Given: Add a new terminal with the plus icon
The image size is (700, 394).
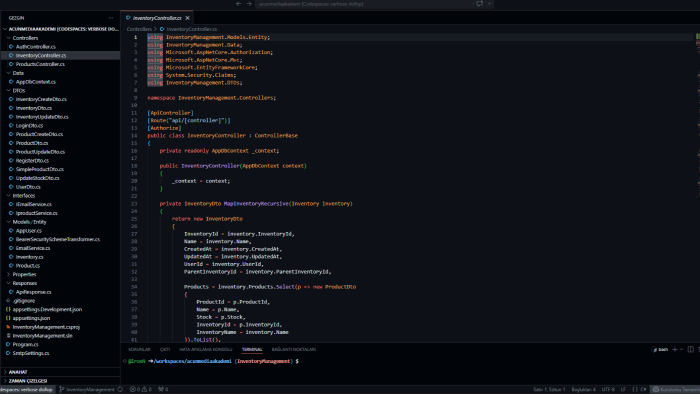Looking at the screenshot, I should click(675, 349).
